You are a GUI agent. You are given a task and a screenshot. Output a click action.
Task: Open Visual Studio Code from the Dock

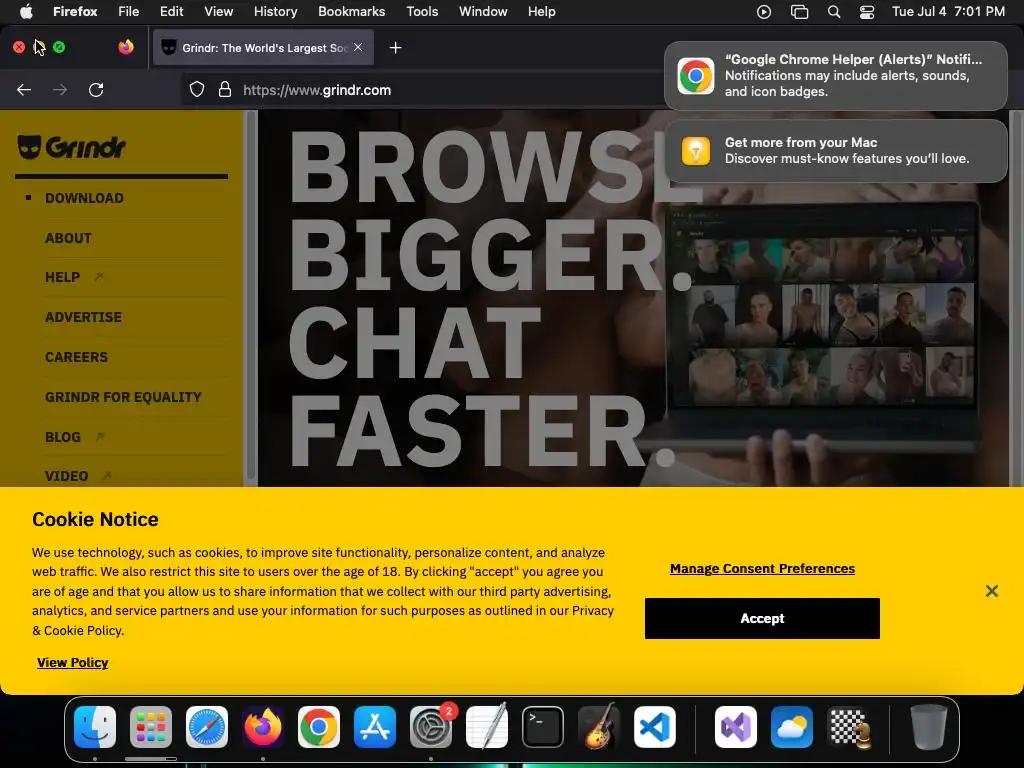(x=654, y=727)
